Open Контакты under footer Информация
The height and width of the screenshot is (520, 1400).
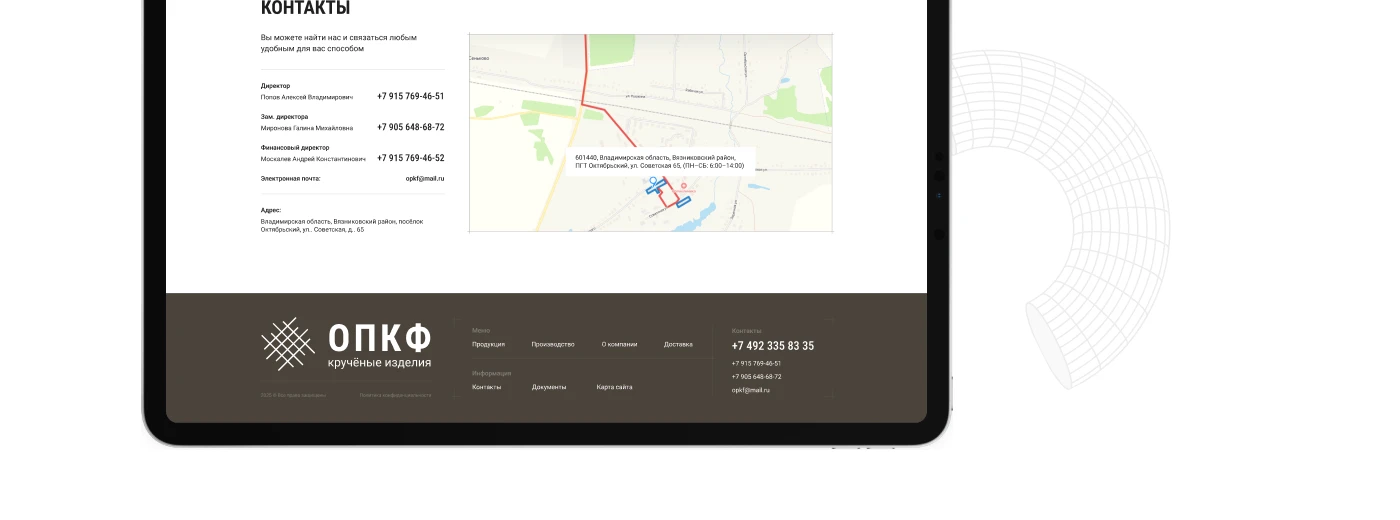point(487,387)
